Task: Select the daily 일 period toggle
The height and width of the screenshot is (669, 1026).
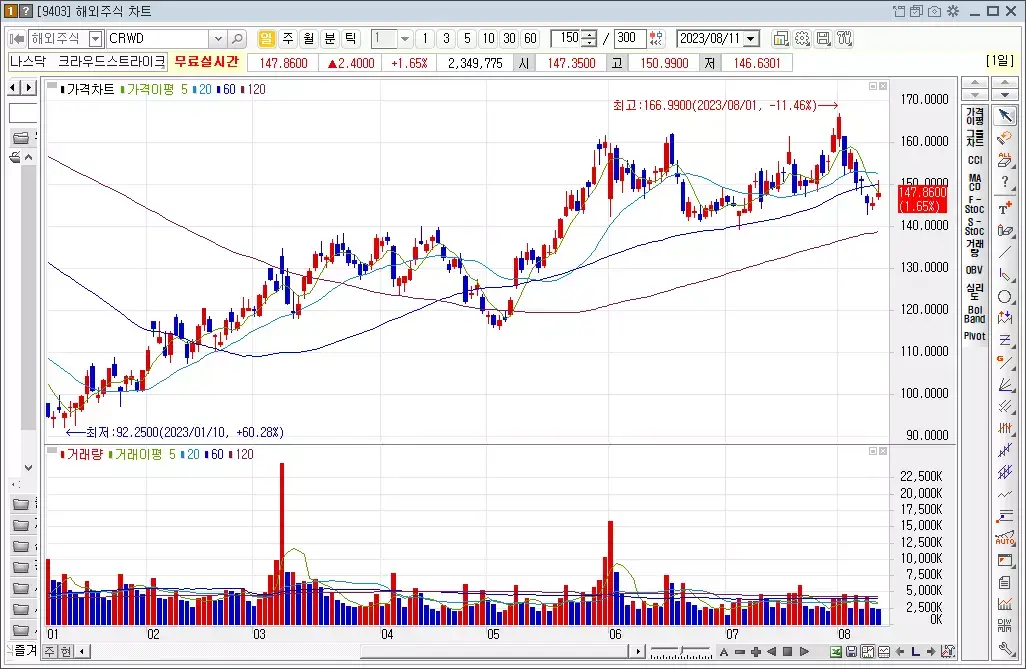Action: point(266,39)
